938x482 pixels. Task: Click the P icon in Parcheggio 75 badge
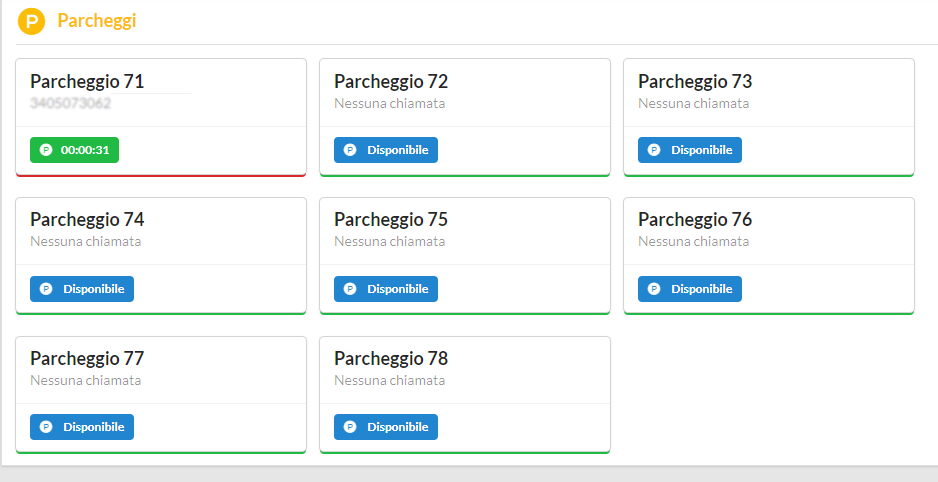click(350, 289)
